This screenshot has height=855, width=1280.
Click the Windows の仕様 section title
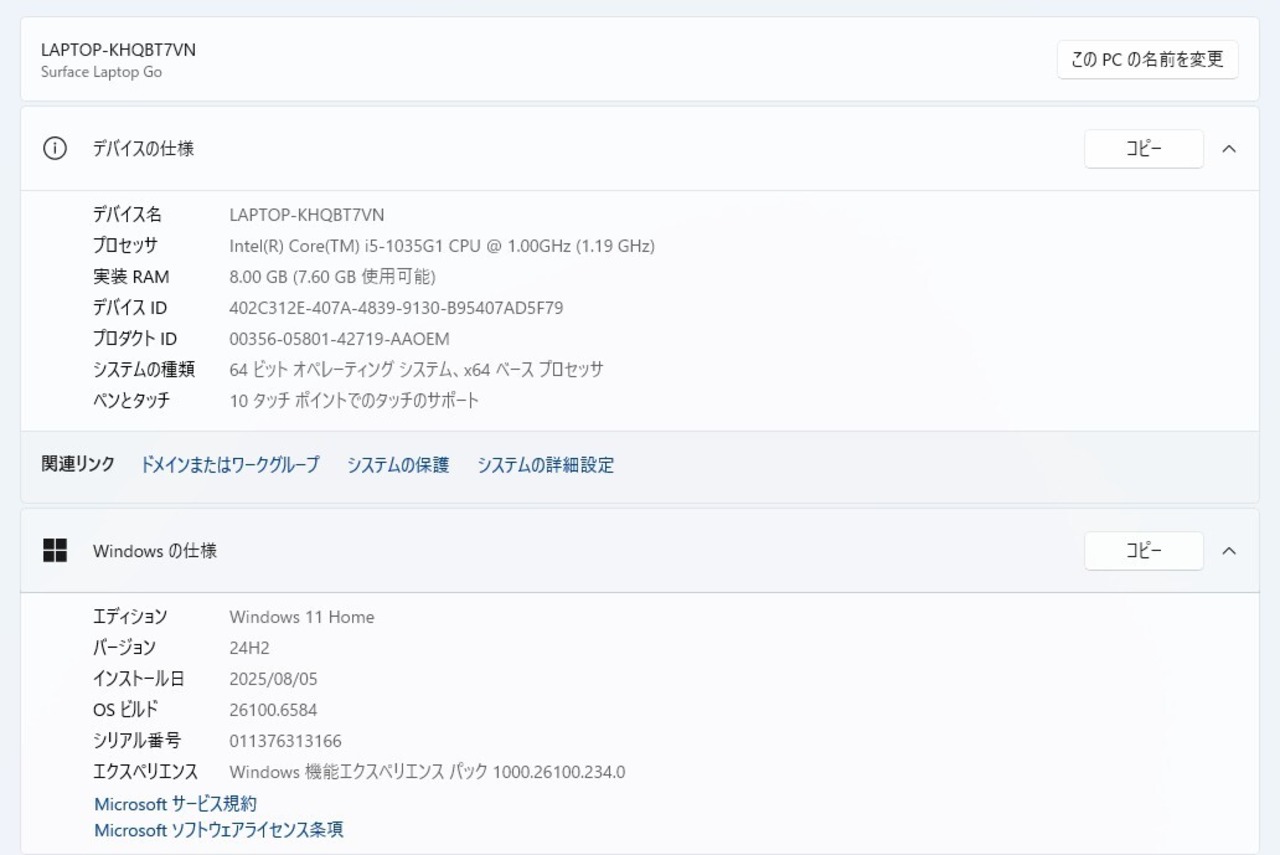(x=155, y=550)
